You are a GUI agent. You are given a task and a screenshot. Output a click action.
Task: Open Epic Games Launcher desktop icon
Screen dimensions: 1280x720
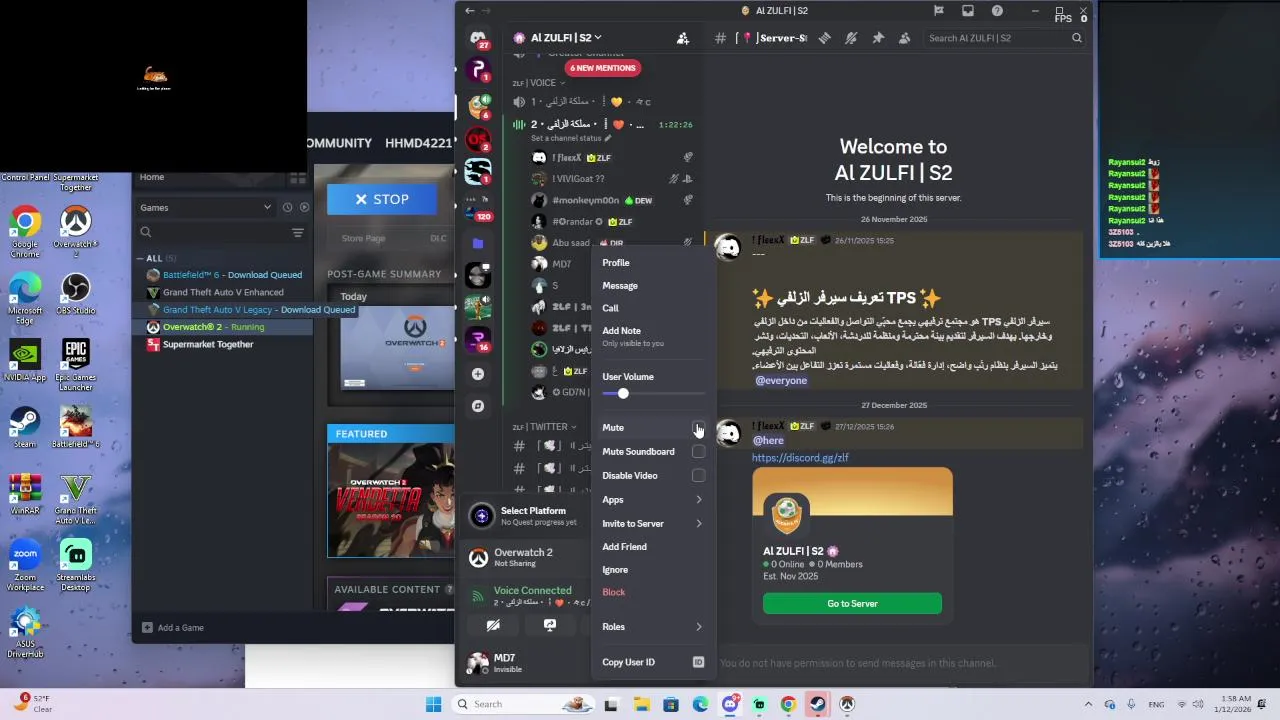click(x=75, y=365)
